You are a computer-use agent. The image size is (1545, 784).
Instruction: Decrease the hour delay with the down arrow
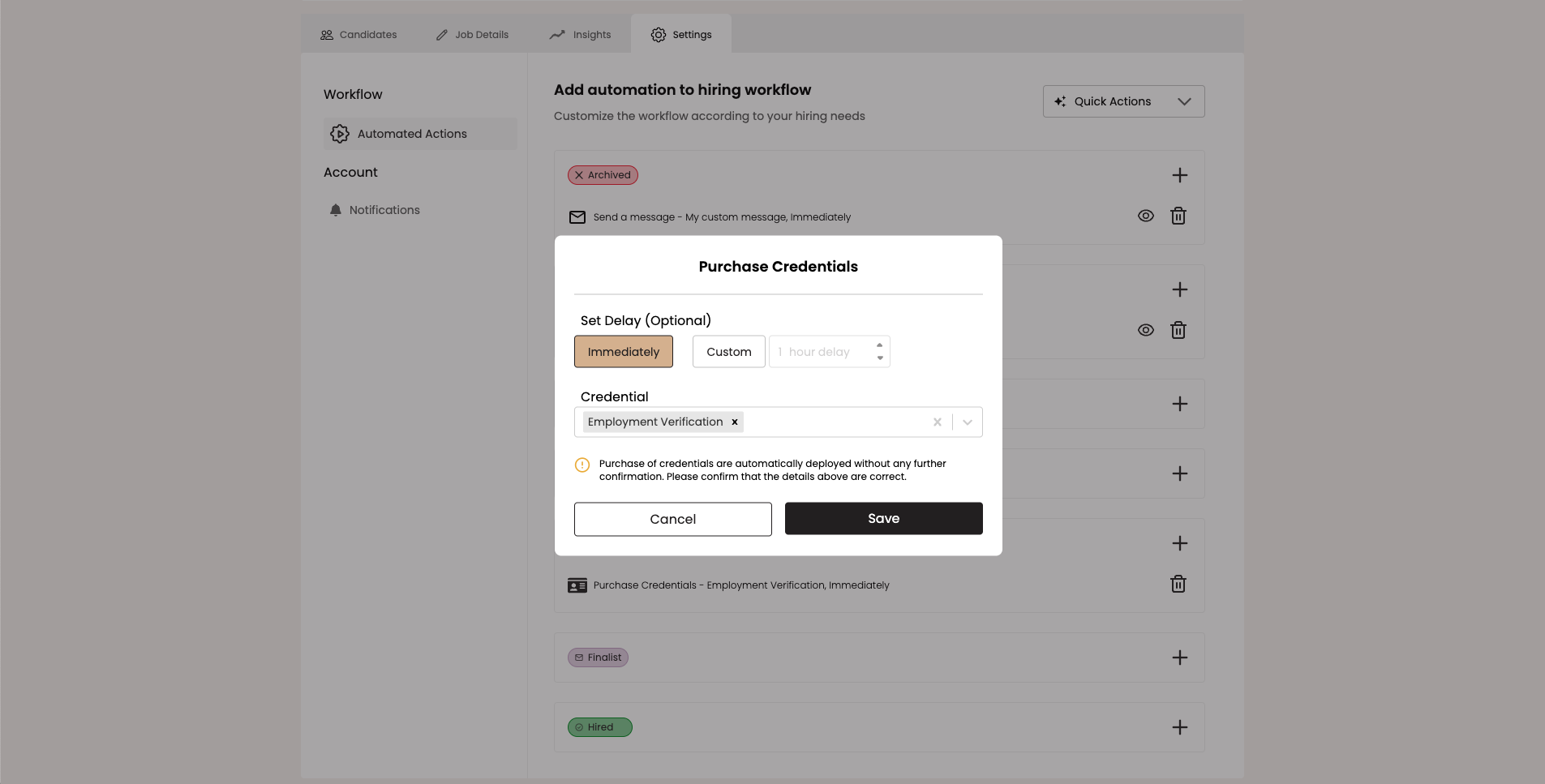pos(880,358)
